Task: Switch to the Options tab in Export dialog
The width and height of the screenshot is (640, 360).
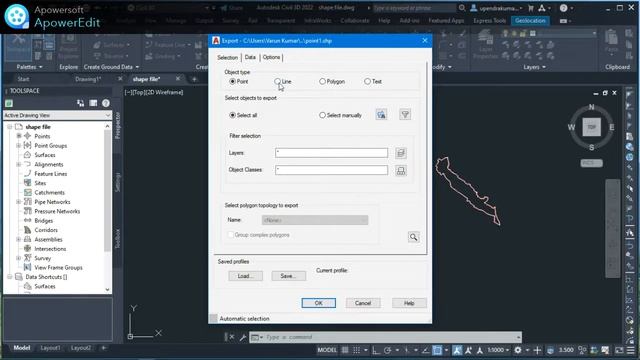Action: (271, 58)
